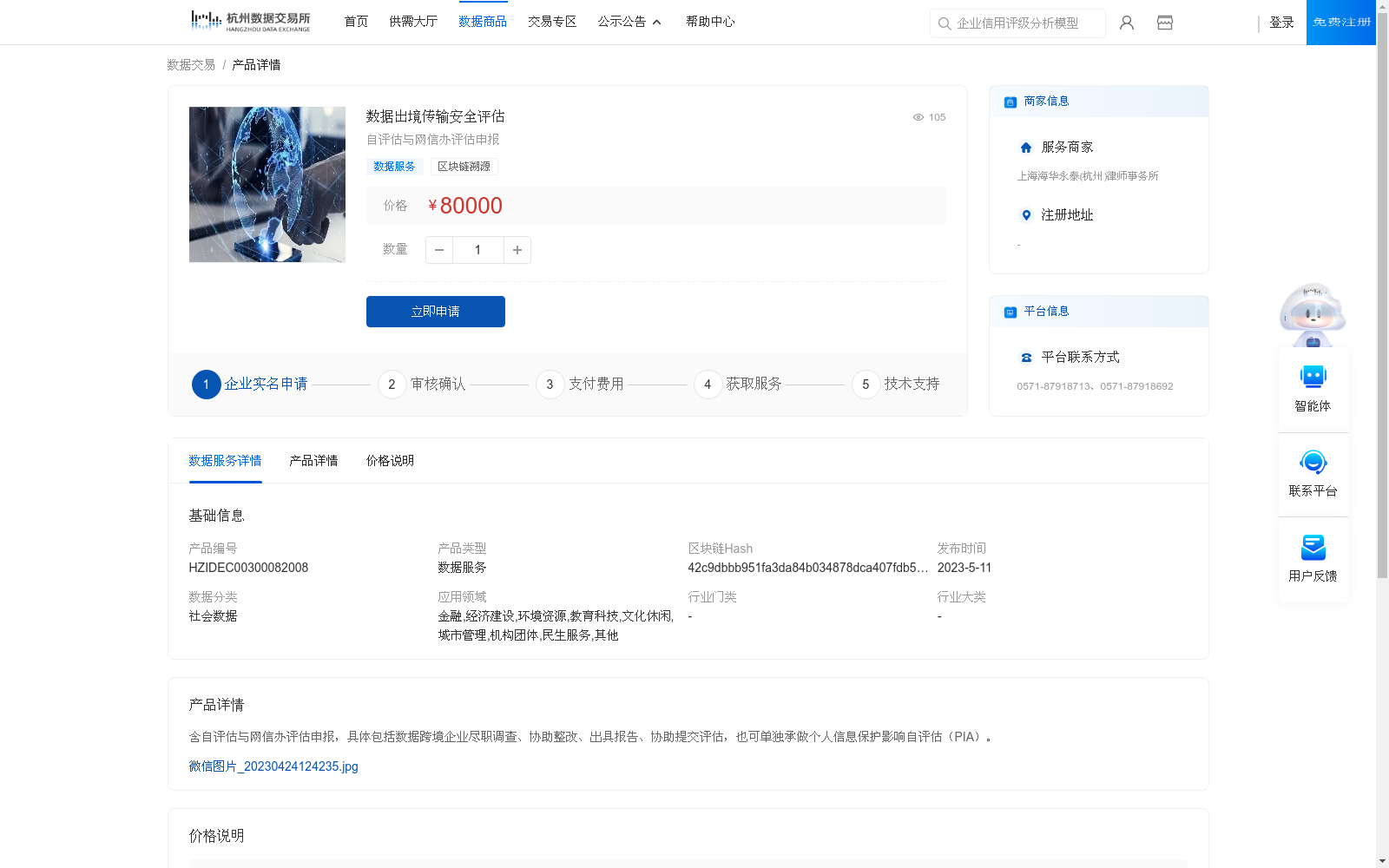Image resolution: width=1389 pixels, height=868 pixels.
Task: Click the quantity input field
Action: [x=477, y=250]
